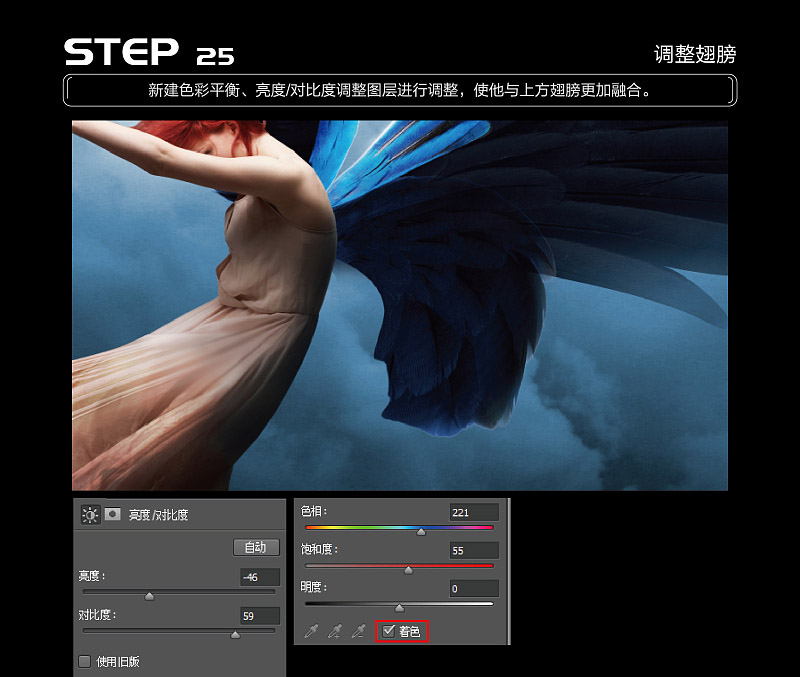Image resolution: width=800 pixels, height=677 pixels.
Task: Click the 明度: label
Action: pyautogui.click(x=314, y=587)
